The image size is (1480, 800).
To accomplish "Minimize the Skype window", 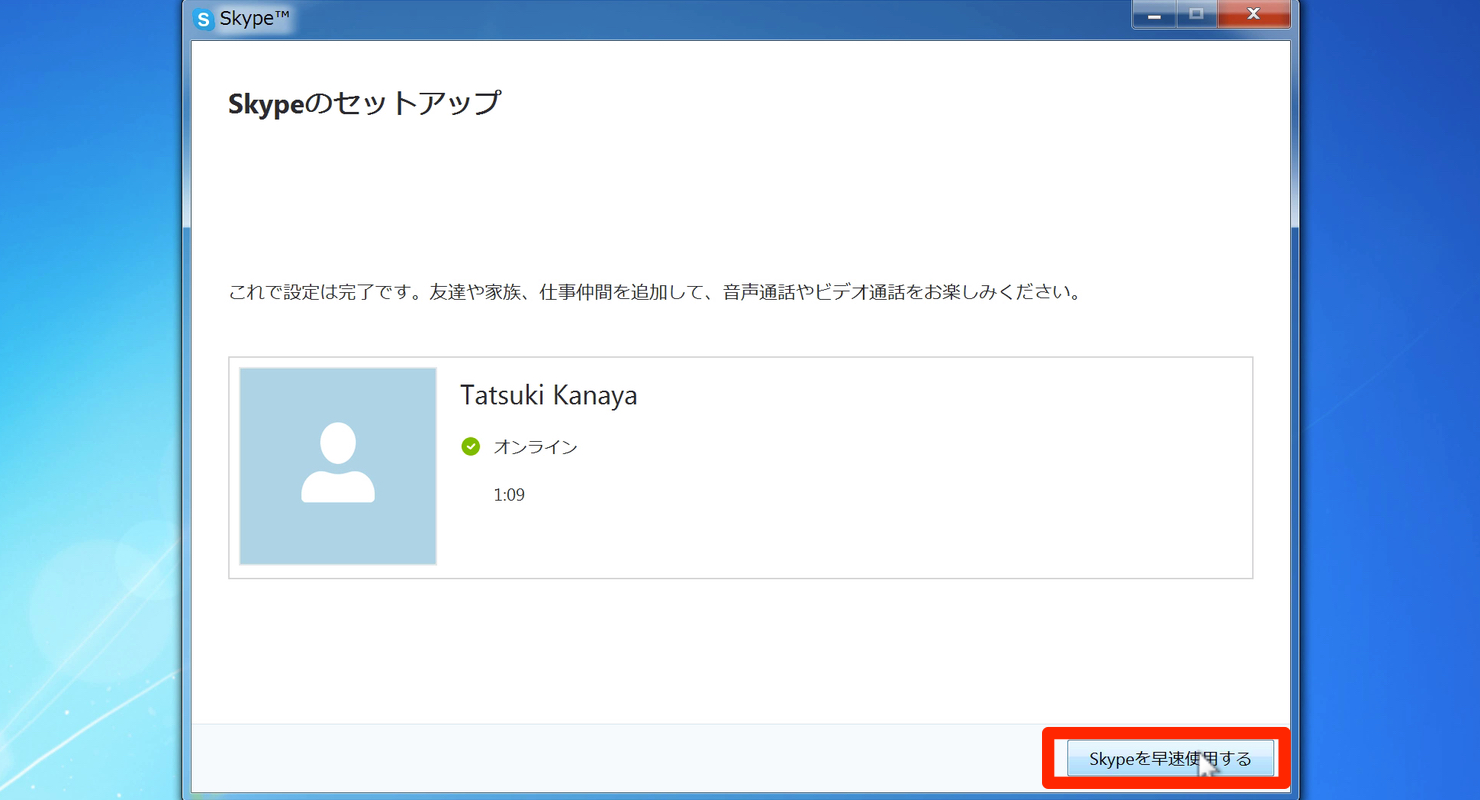I will pyautogui.click(x=1155, y=15).
